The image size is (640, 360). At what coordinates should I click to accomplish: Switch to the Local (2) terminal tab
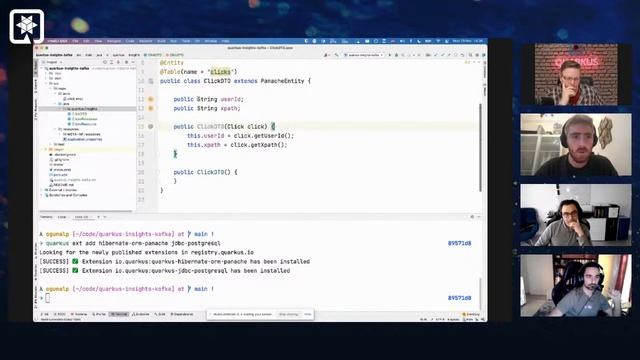[82, 217]
